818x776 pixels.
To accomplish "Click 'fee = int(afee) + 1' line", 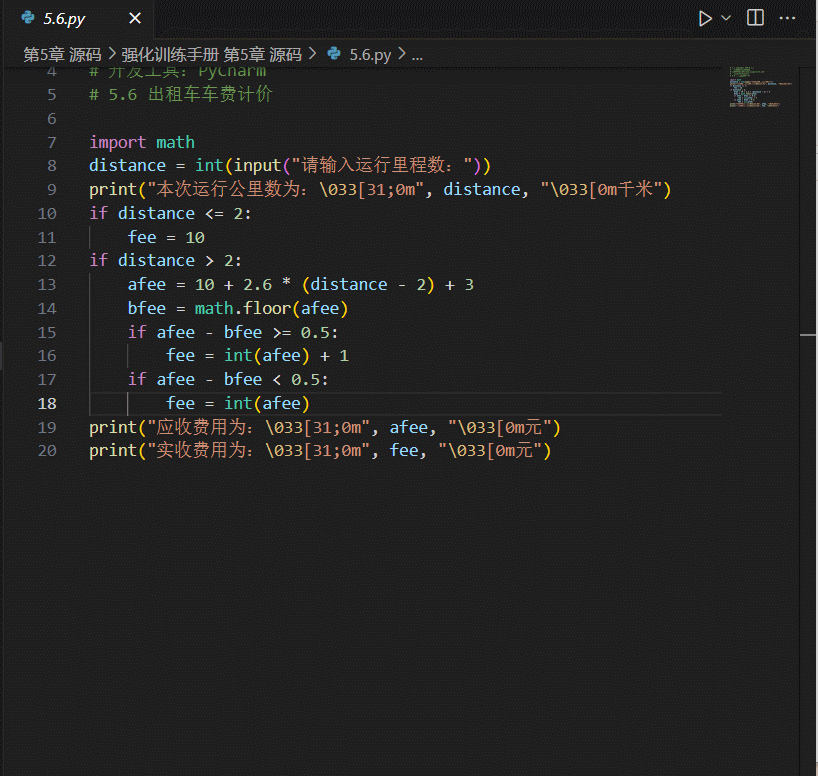I will [257, 355].
